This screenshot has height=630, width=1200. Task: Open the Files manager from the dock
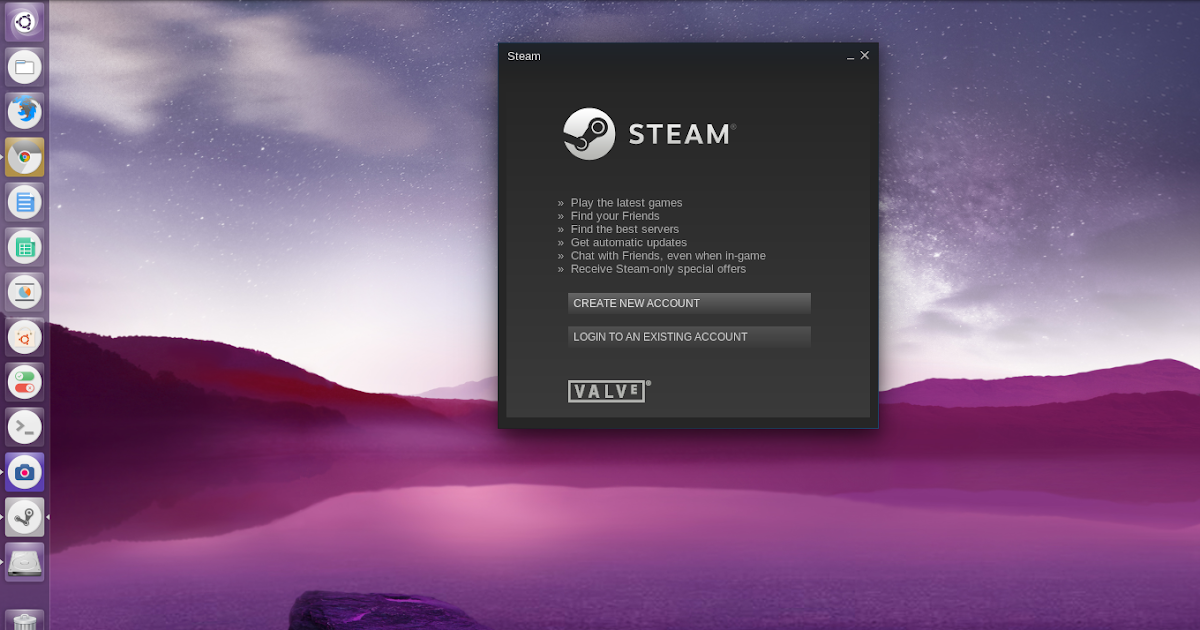pyautogui.click(x=24, y=67)
